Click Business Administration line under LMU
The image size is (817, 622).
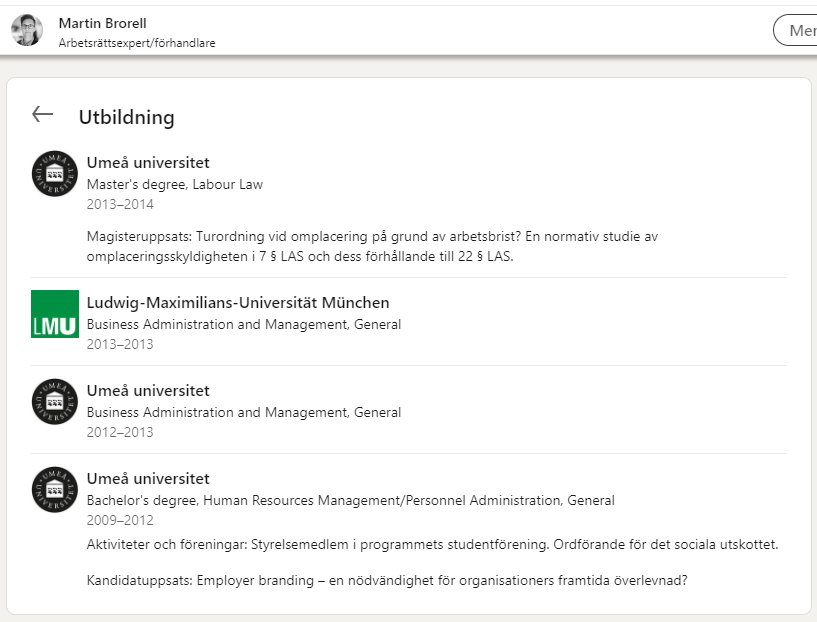tap(244, 324)
